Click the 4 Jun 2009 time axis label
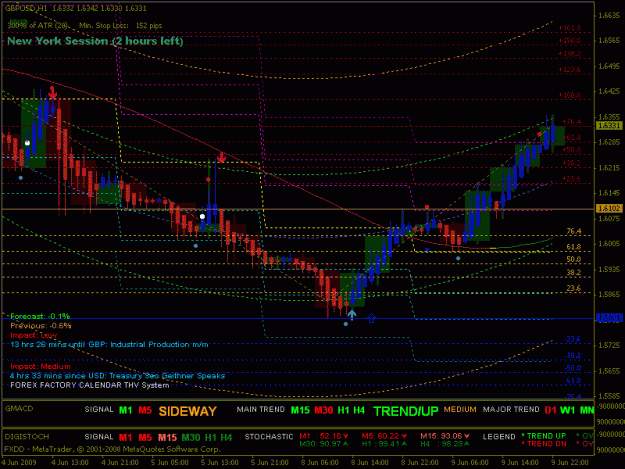The height and width of the screenshot is (469, 625). [x=19, y=462]
